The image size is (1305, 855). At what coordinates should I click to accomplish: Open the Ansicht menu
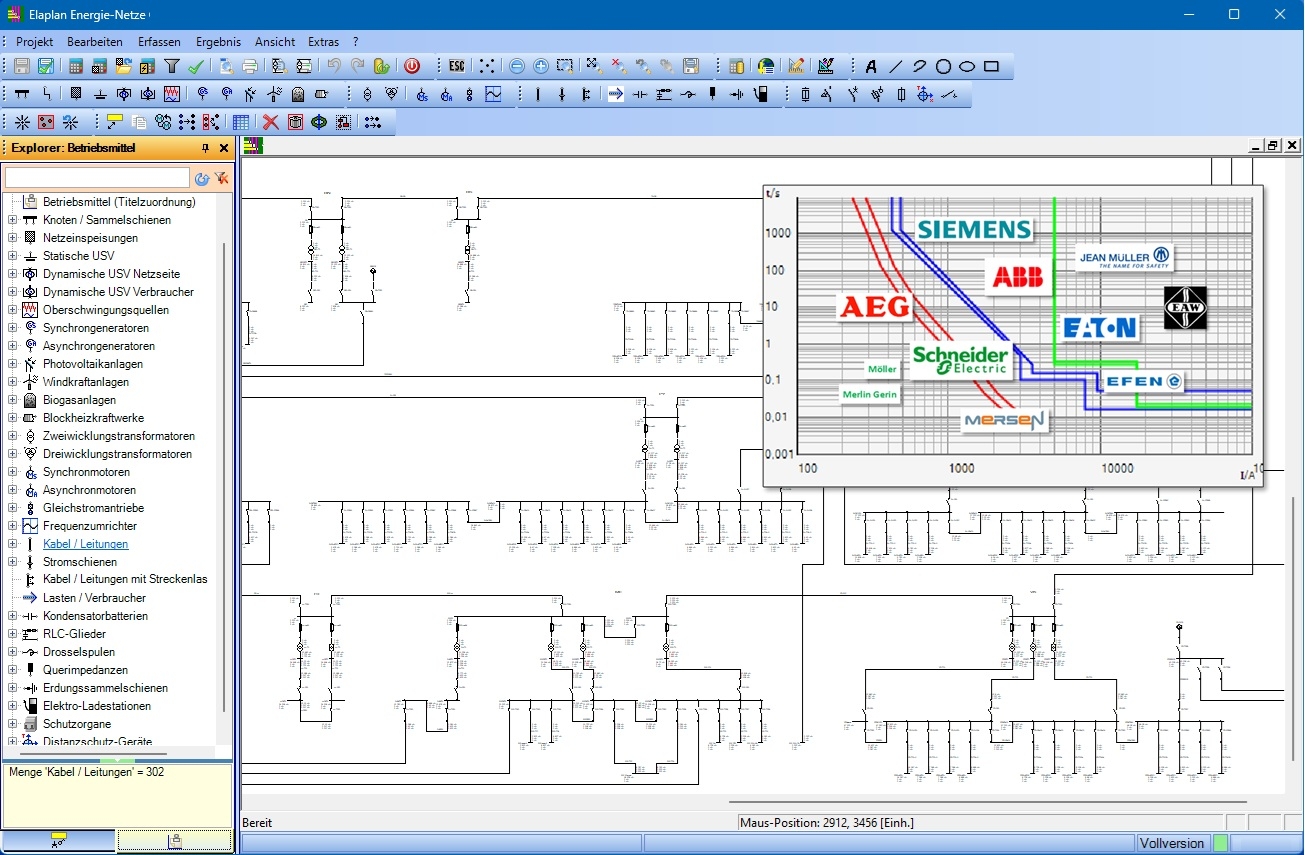click(x=275, y=42)
